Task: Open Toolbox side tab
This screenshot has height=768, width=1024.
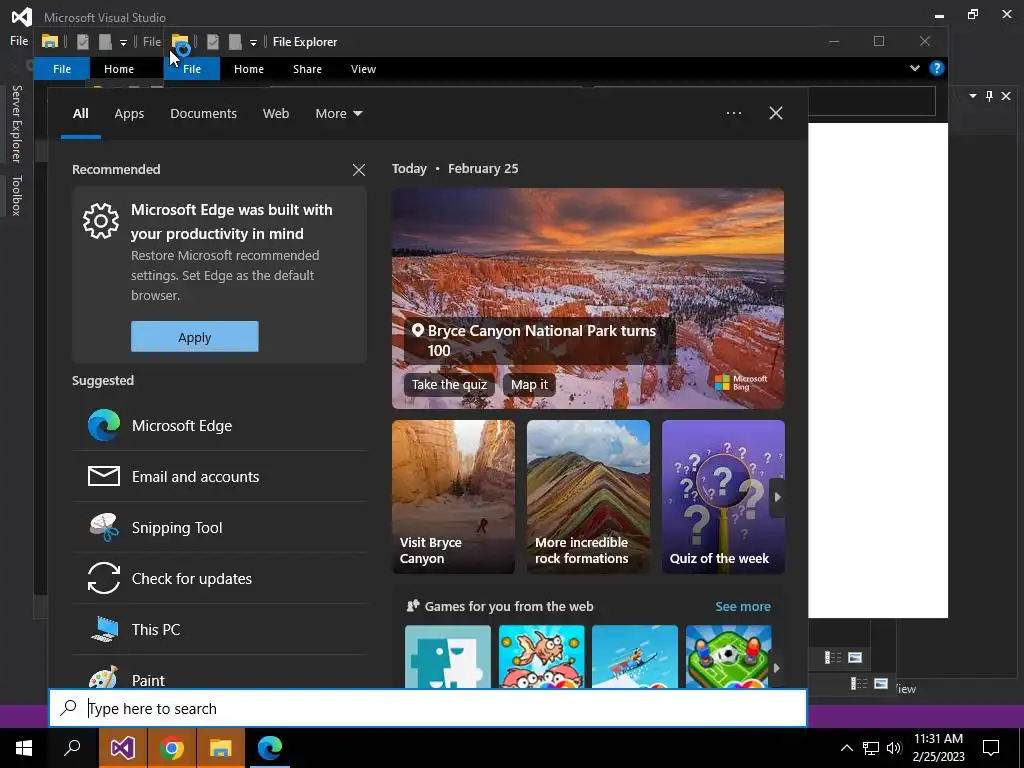Action: [17, 195]
